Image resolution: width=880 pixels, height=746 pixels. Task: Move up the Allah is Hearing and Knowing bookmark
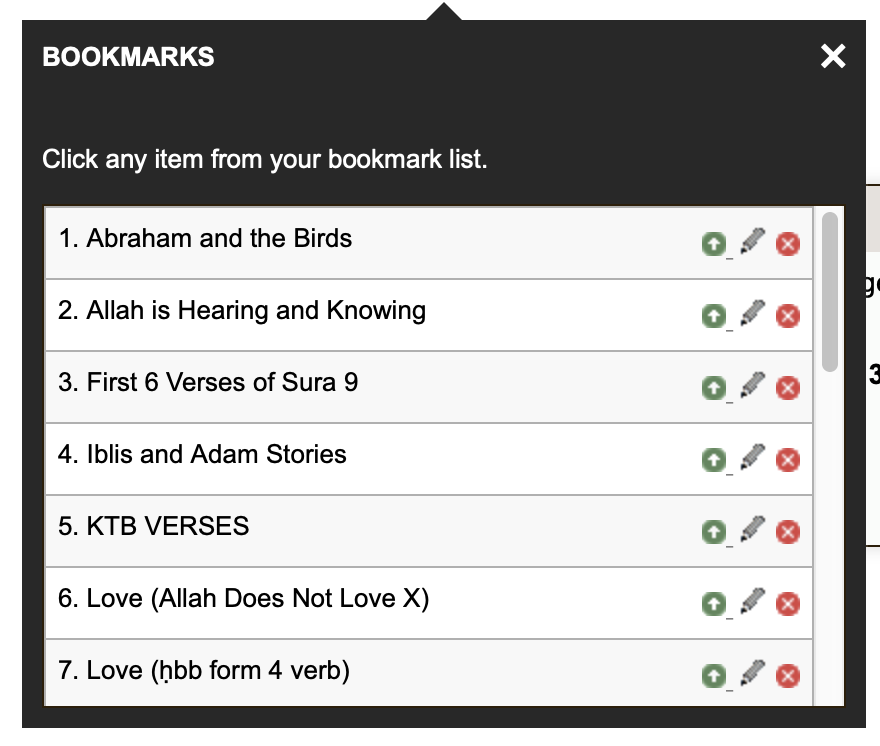click(x=714, y=315)
